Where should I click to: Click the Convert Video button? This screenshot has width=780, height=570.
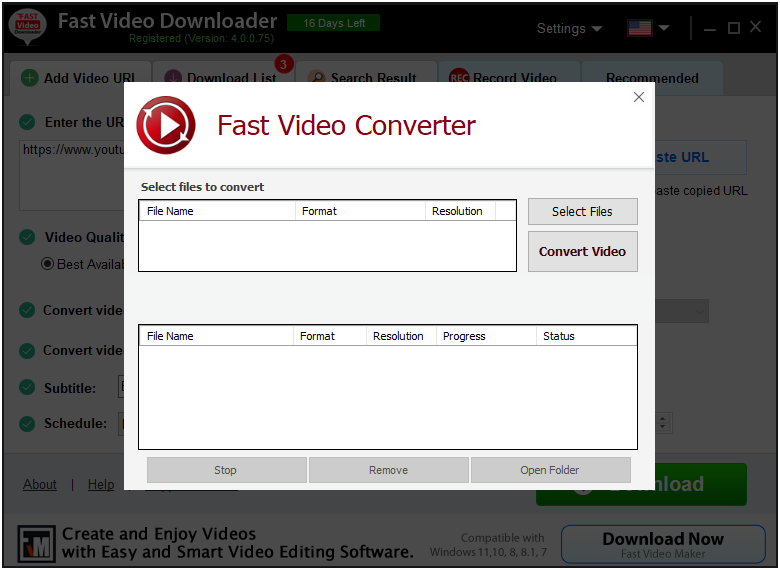coord(582,252)
